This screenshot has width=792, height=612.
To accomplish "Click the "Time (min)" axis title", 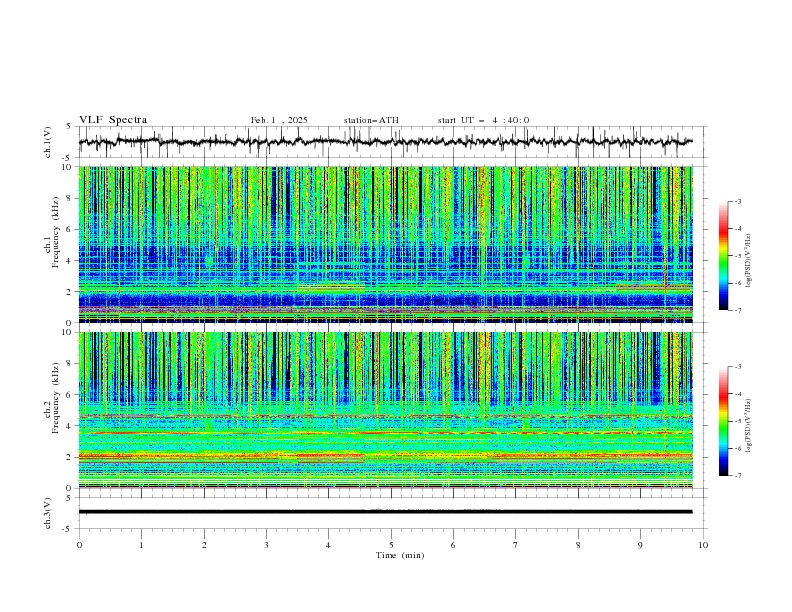I will coord(400,555).
